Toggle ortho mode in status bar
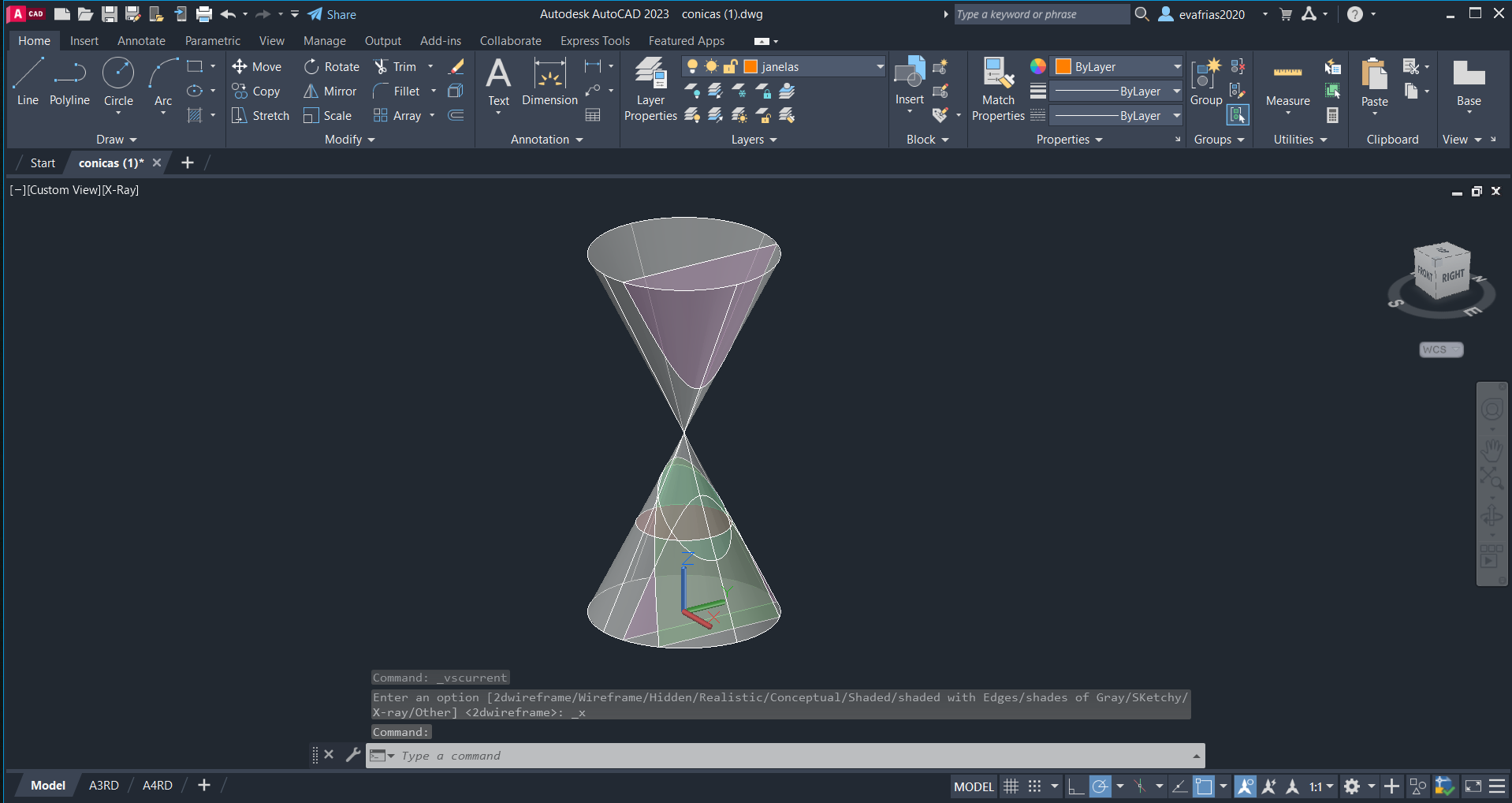The image size is (1512, 803). click(1076, 786)
